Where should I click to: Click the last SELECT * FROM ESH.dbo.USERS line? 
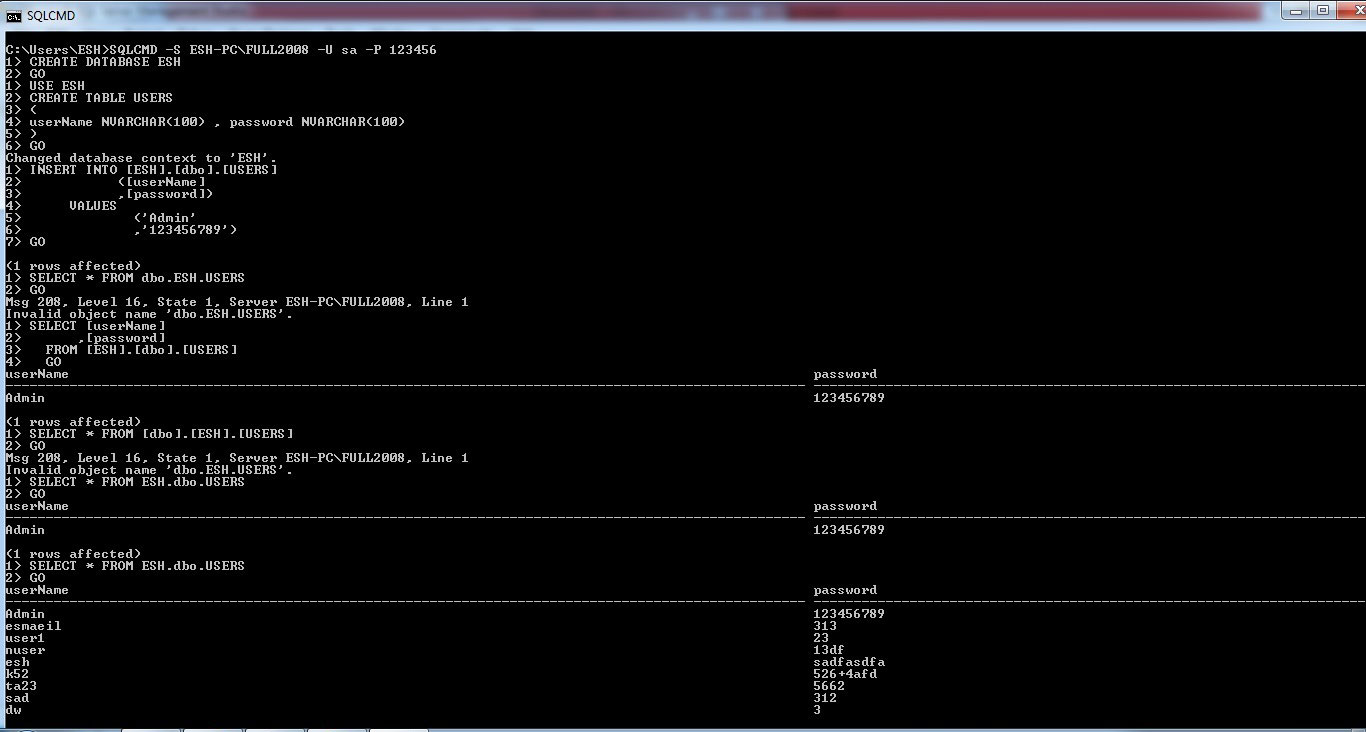click(x=136, y=566)
